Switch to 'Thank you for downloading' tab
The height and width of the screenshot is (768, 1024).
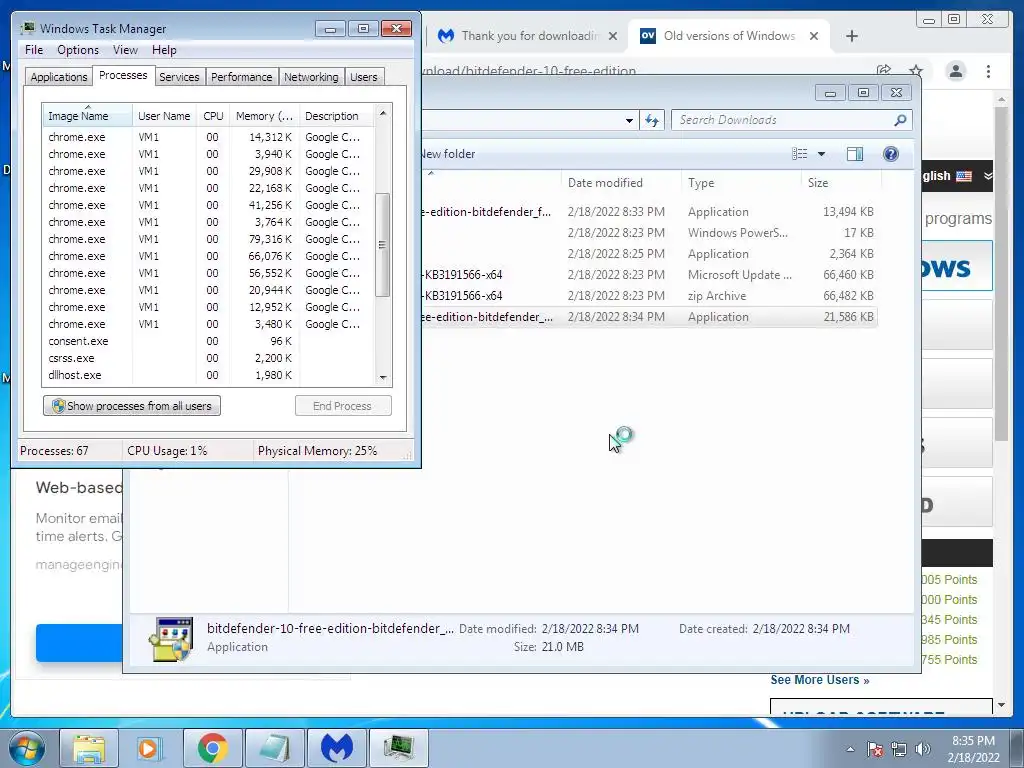(528, 36)
